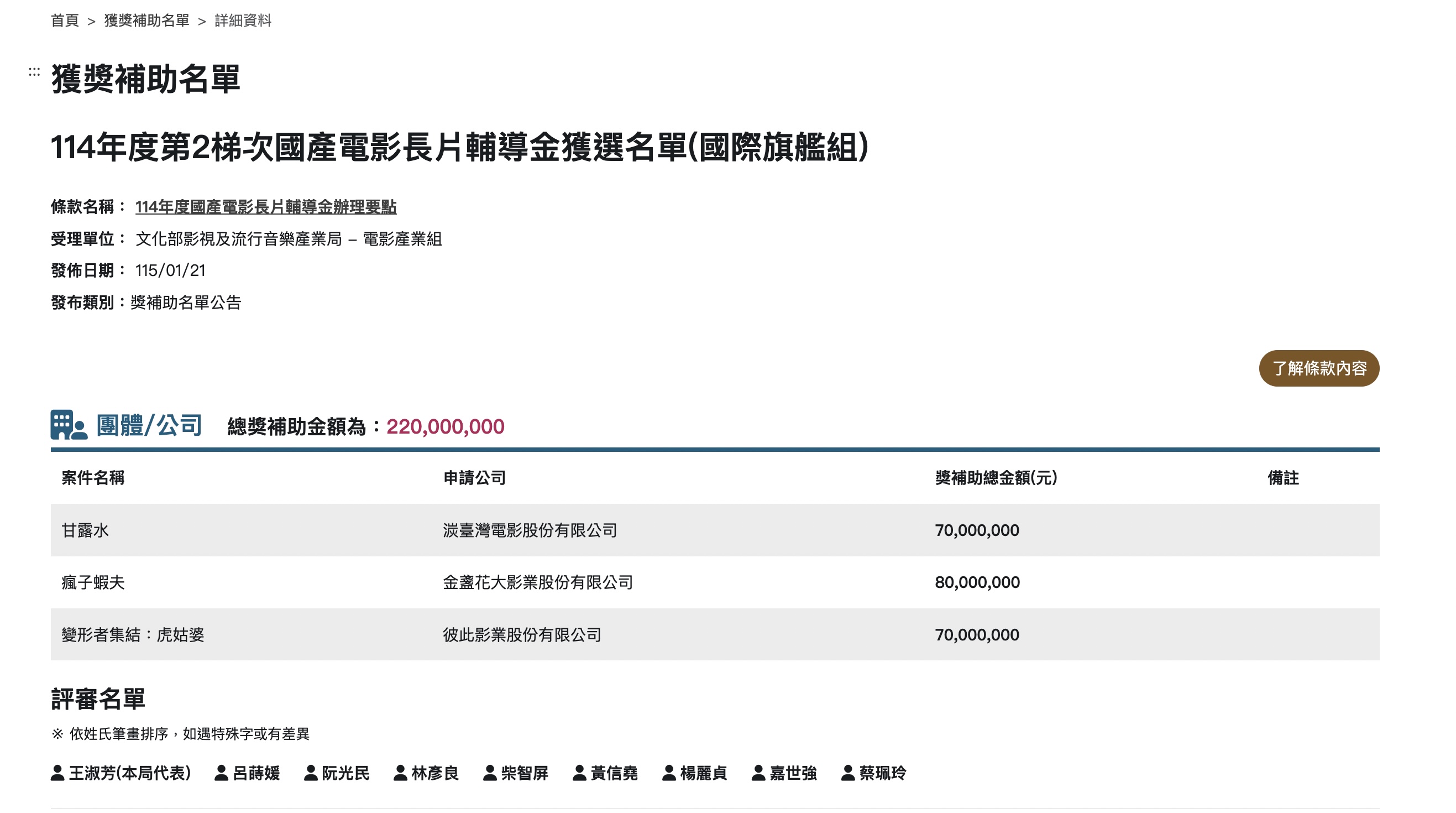
Task: Click the person icon beside 林彥良
Action: coord(400,773)
